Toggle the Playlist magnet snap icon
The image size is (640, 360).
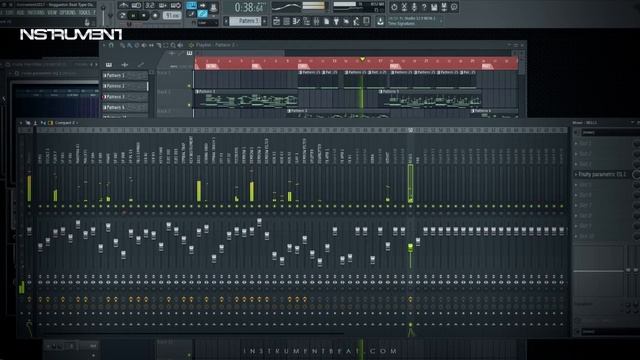click(111, 45)
